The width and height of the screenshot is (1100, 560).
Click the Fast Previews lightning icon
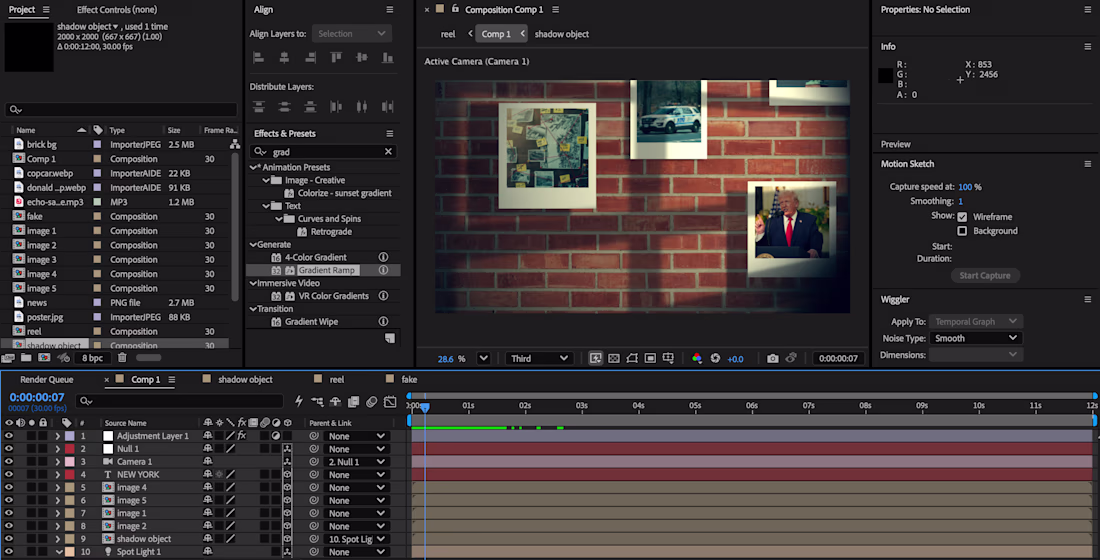pos(596,358)
